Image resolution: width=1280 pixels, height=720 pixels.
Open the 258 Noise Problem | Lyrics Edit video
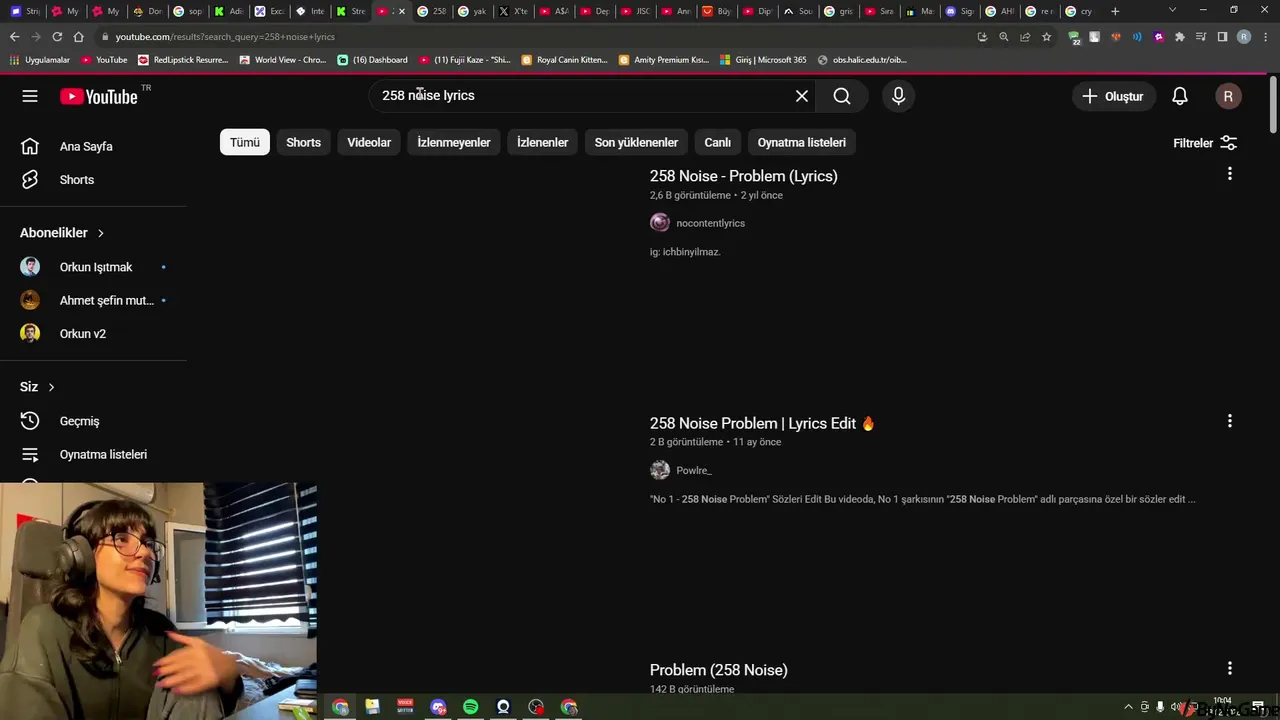(762, 423)
